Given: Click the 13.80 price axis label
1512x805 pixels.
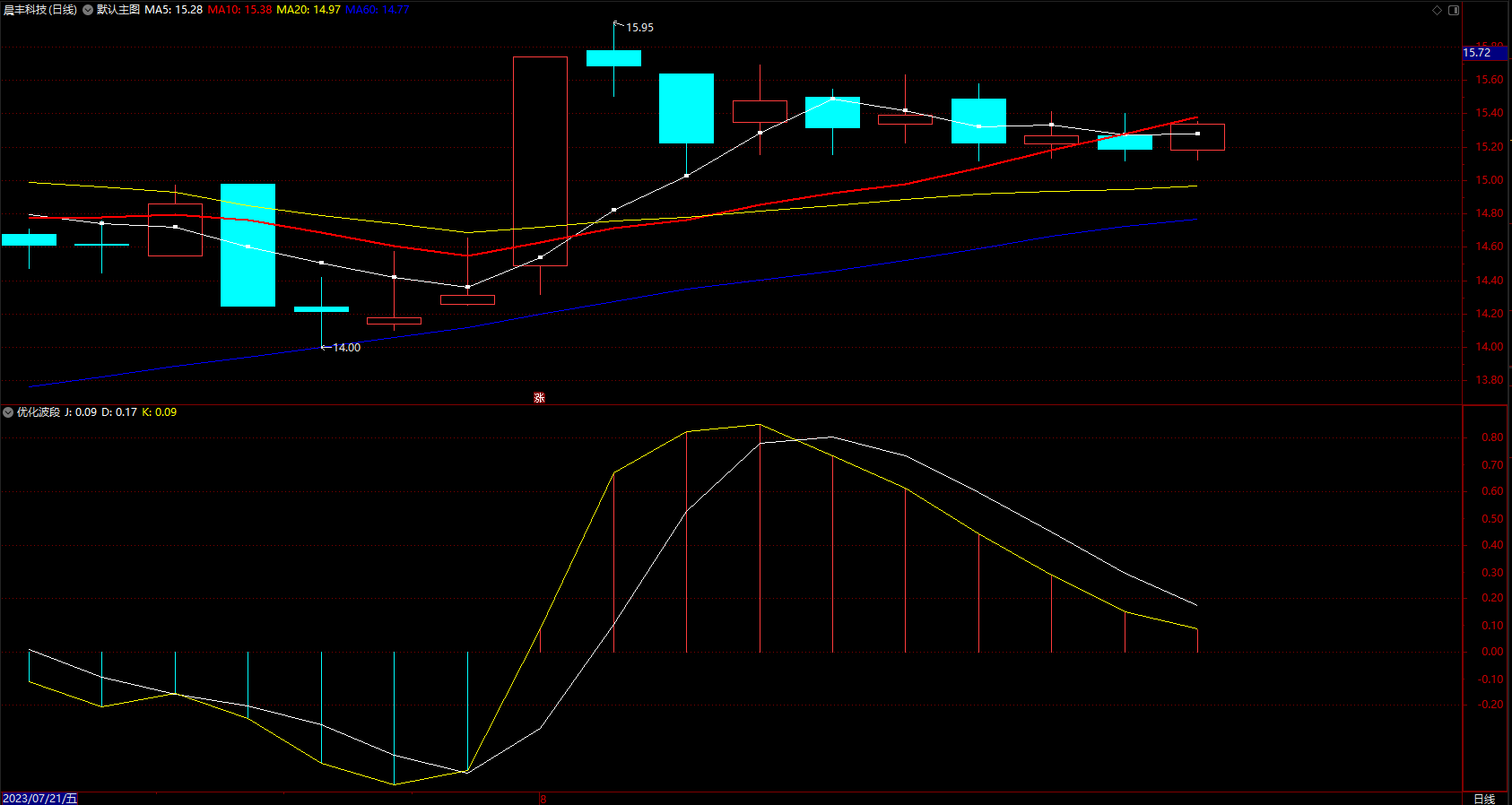Looking at the screenshot, I should click(x=1489, y=380).
